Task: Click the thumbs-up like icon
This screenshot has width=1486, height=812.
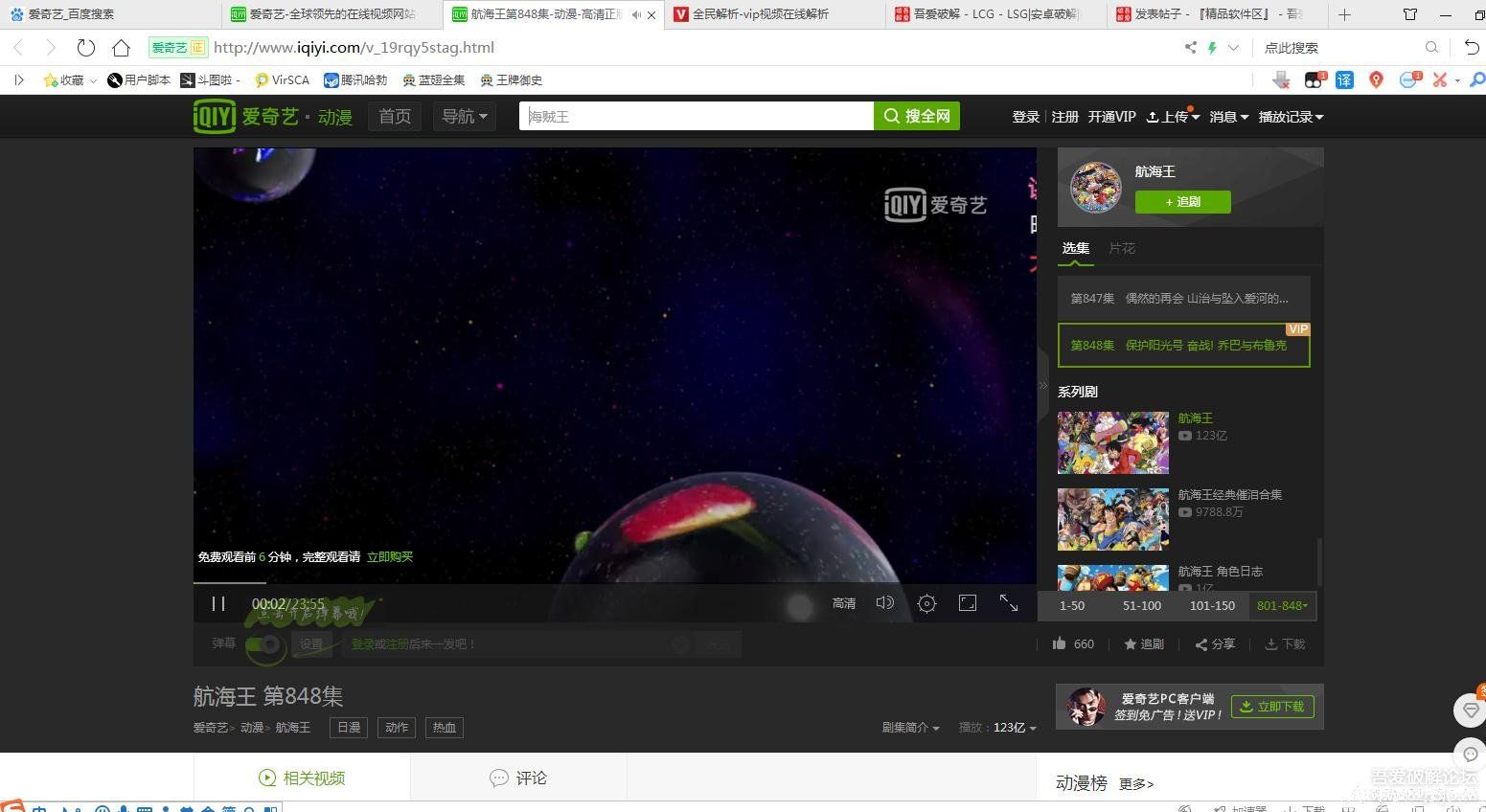Action: coord(1063,643)
